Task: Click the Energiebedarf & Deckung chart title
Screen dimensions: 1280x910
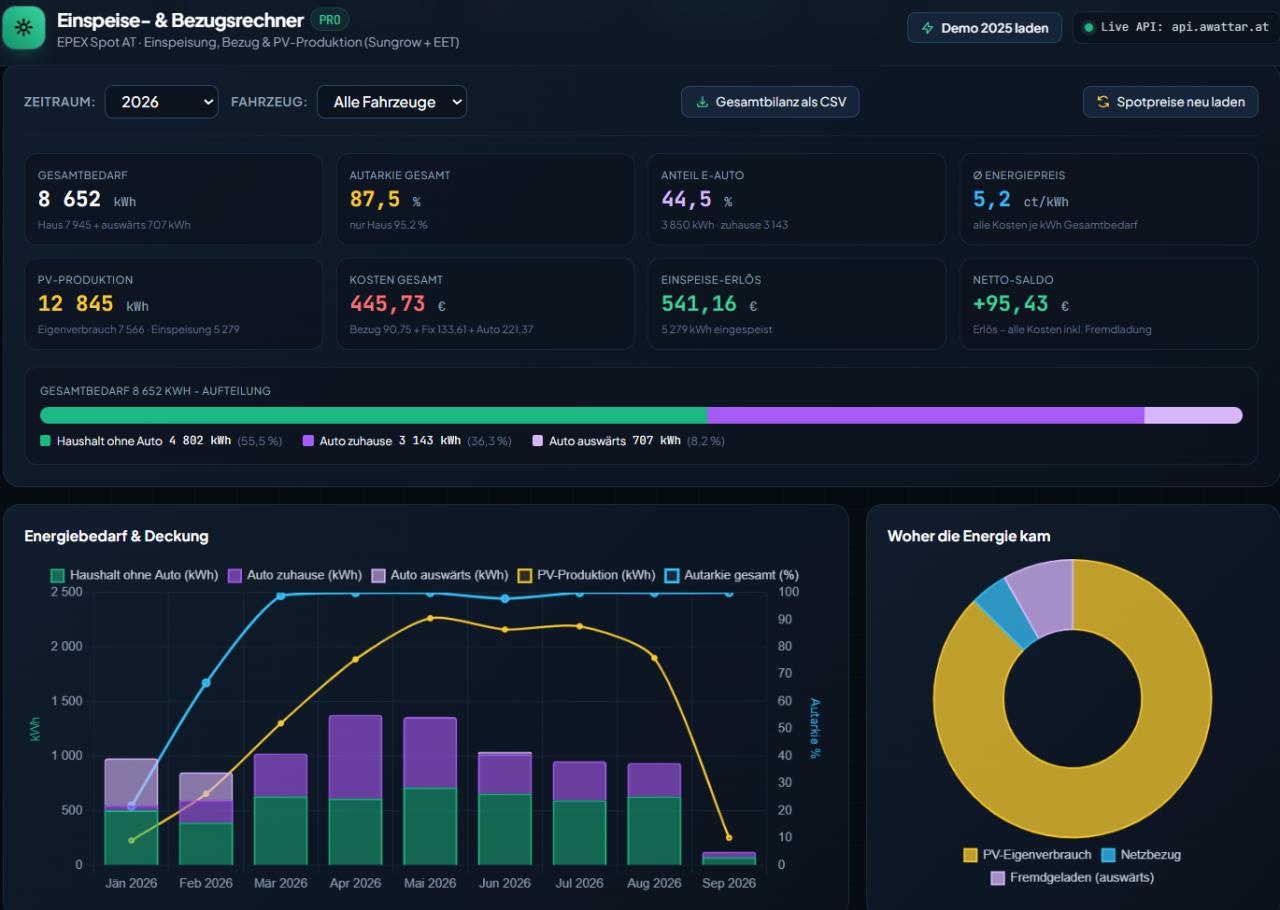Action: coord(117,536)
